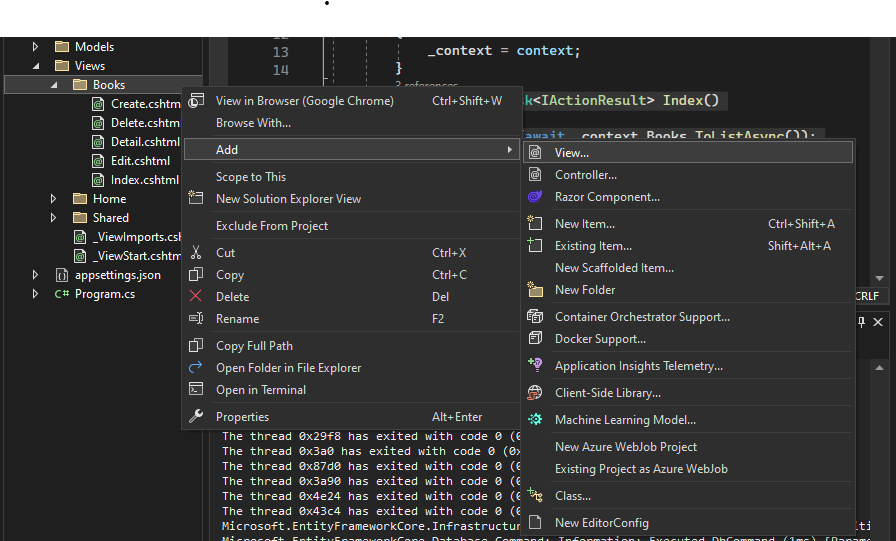Expand the appsettings.json node
Image resolution: width=896 pixels, height=541 pixels.
click(x=36, y=275)
